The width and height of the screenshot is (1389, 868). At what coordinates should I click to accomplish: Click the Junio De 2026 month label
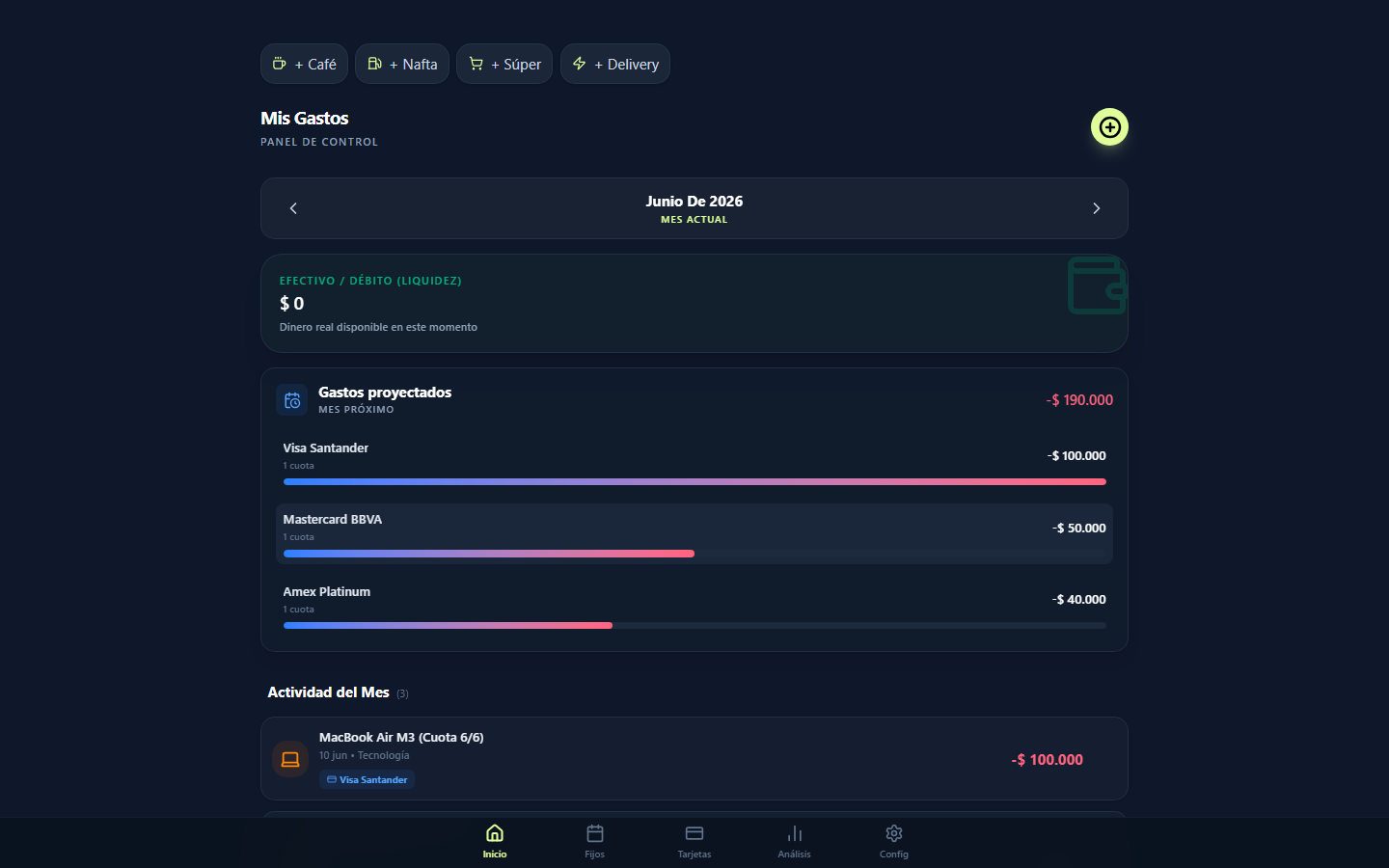pos(694,201)
